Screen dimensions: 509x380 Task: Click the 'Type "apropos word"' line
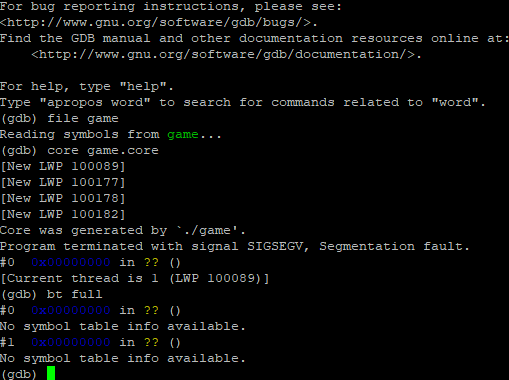pyautogui.click(x=243, y=103)
